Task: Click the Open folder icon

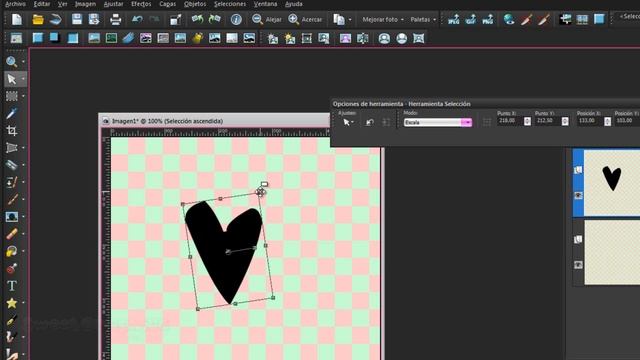Action: point(38,19)
